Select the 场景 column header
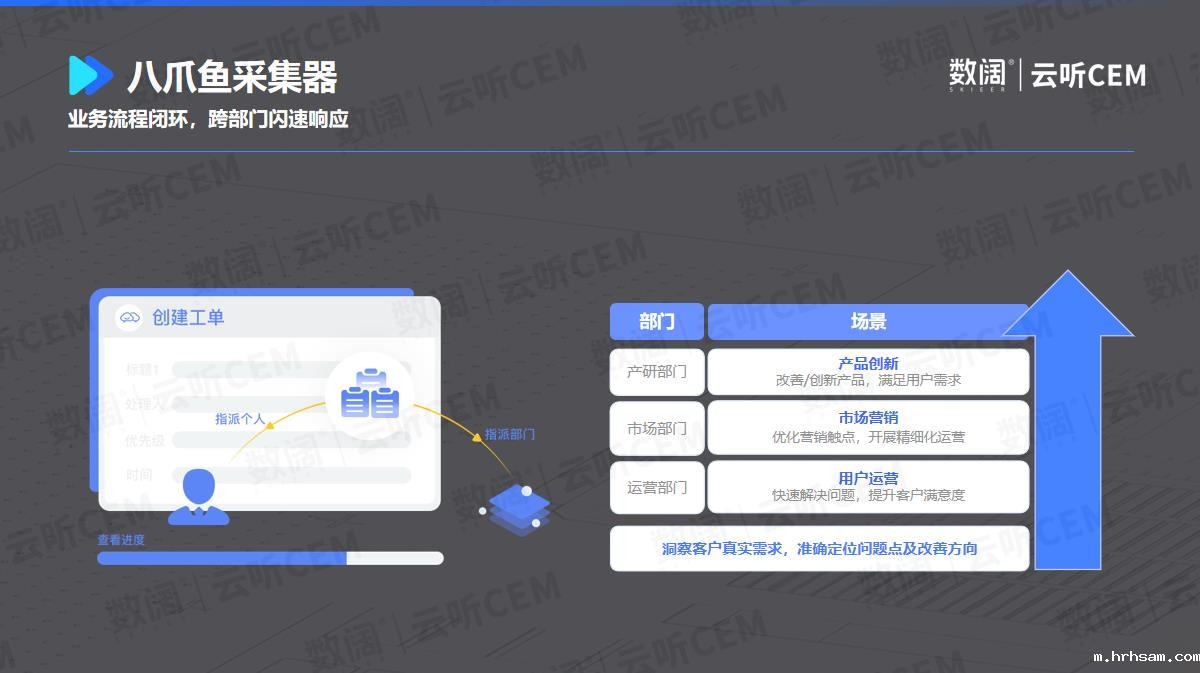The image size is (1200, 673). click(868, 322)
